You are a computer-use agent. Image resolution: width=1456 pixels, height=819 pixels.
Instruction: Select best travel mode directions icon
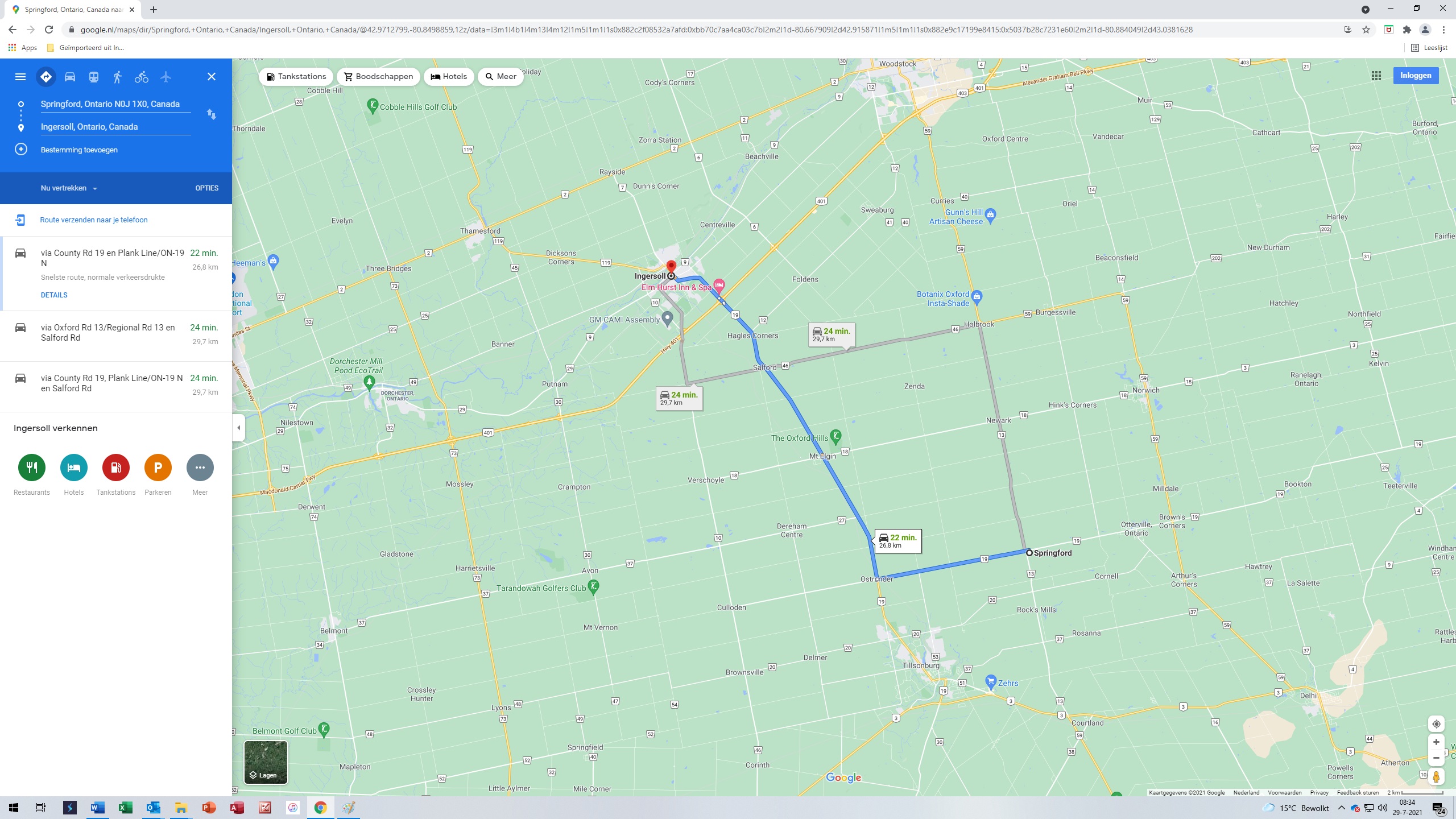[46, 77]
